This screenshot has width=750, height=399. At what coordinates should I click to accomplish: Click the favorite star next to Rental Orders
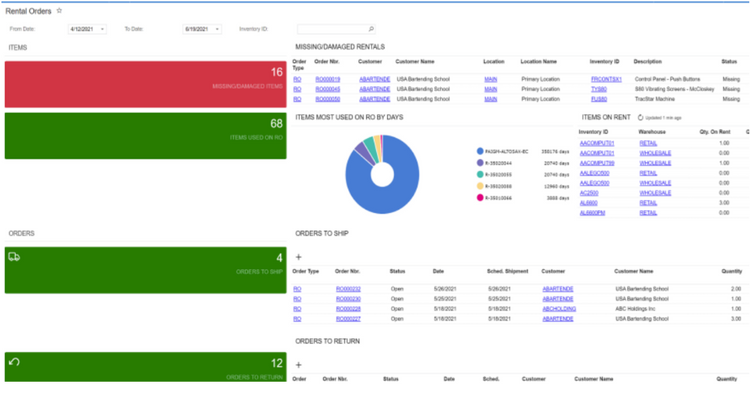(x=59, y=11)
